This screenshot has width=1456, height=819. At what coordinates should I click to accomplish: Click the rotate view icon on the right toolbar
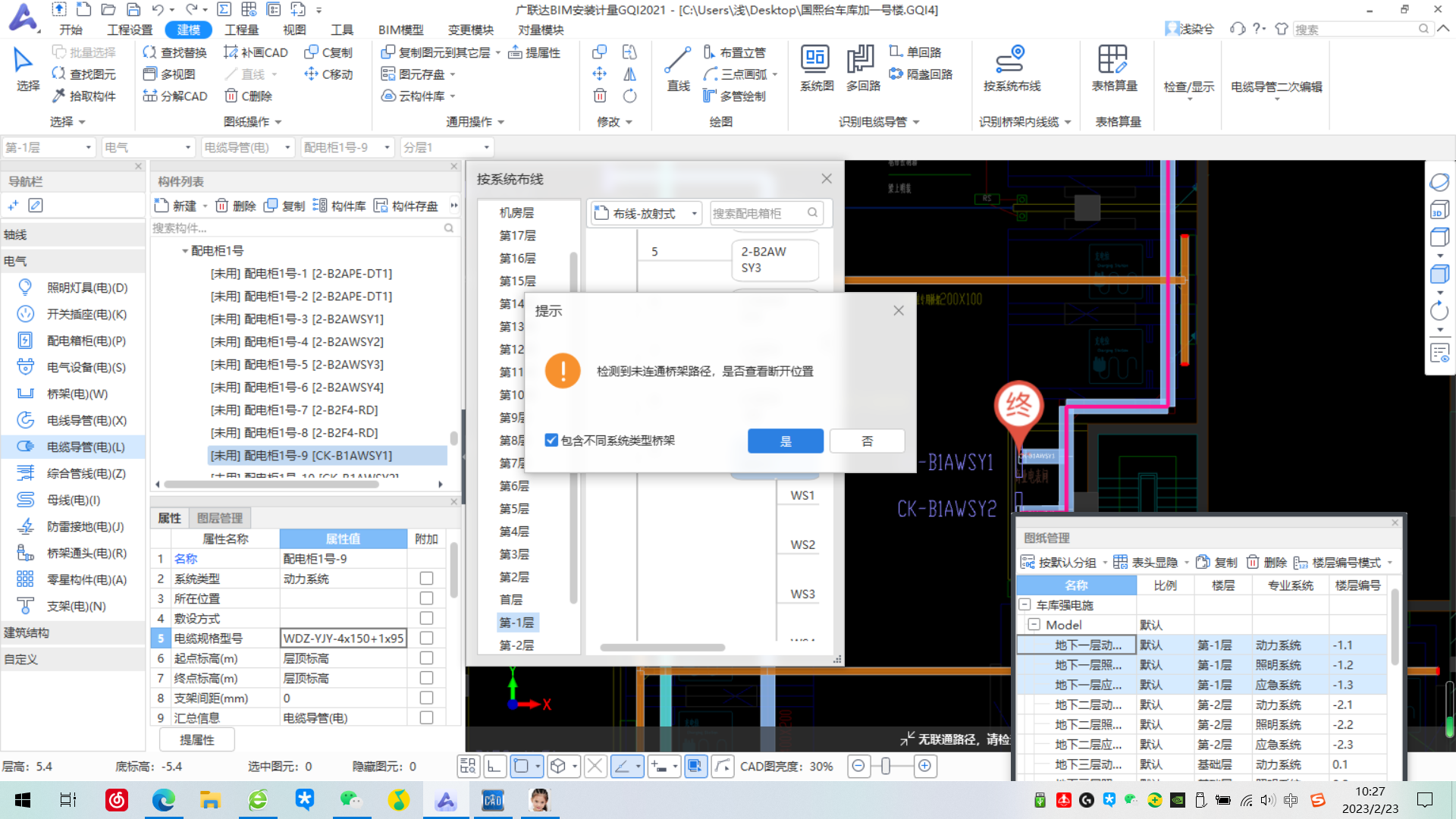(1439, 311)
